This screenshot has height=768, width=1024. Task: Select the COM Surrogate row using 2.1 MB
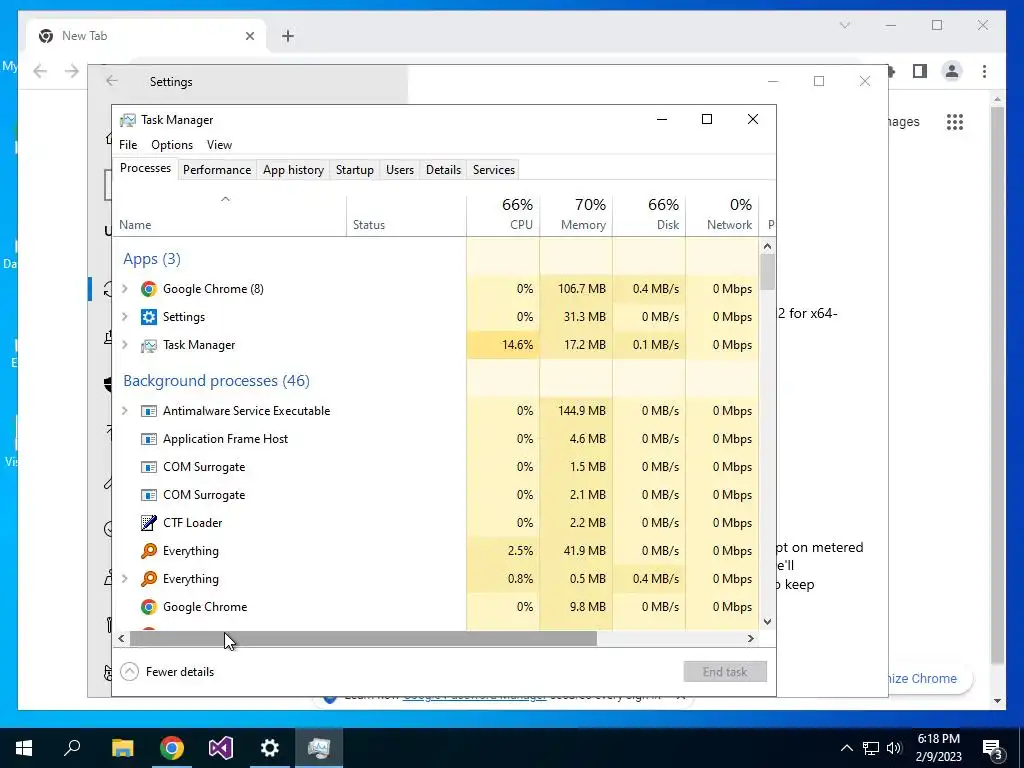pyautogui.click(x=436, y=495)
